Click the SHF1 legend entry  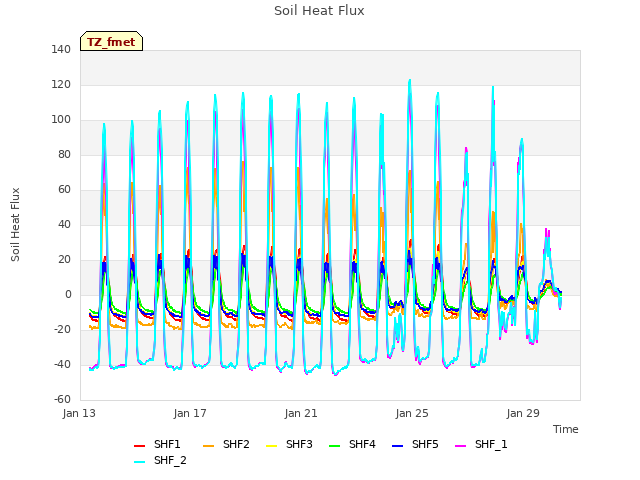tap(157, 444)
